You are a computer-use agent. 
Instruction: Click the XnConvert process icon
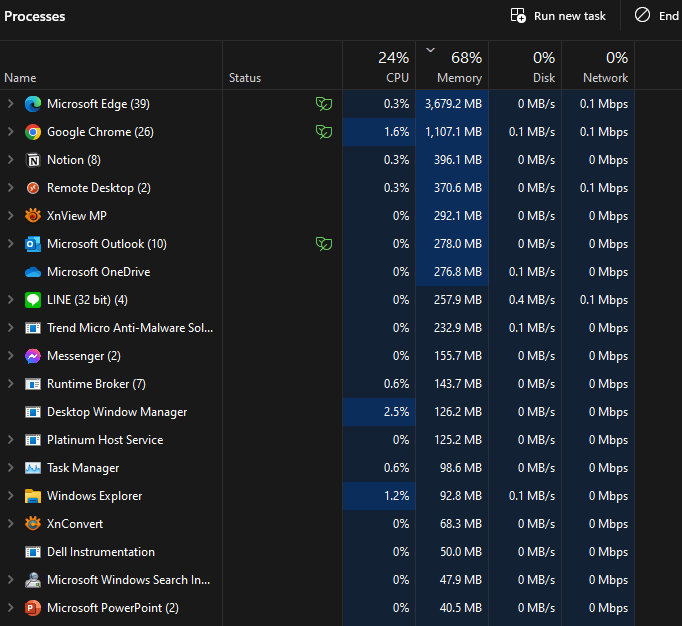(33, 524)
